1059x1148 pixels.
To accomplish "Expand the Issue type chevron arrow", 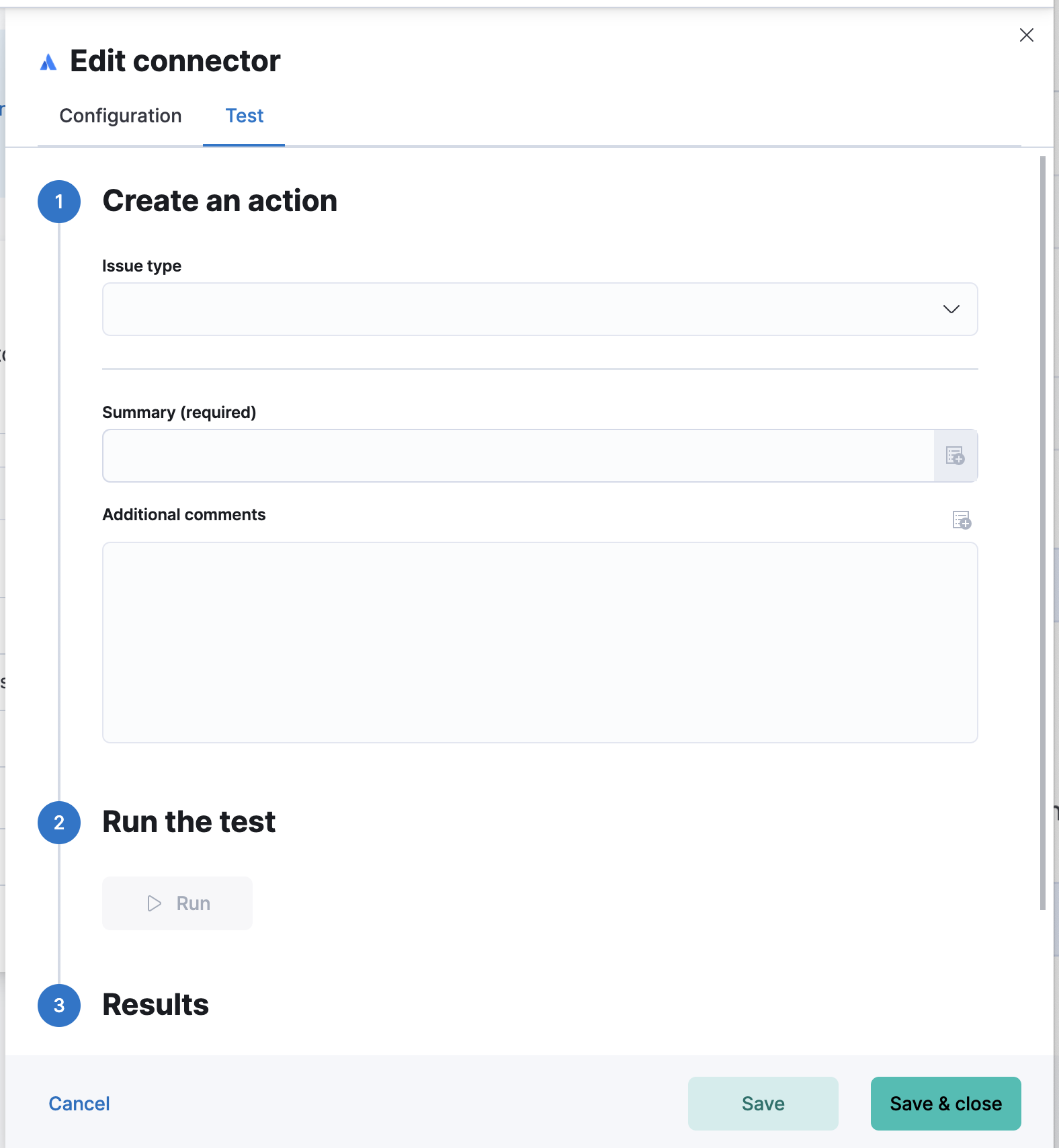I will coord(951,309).
